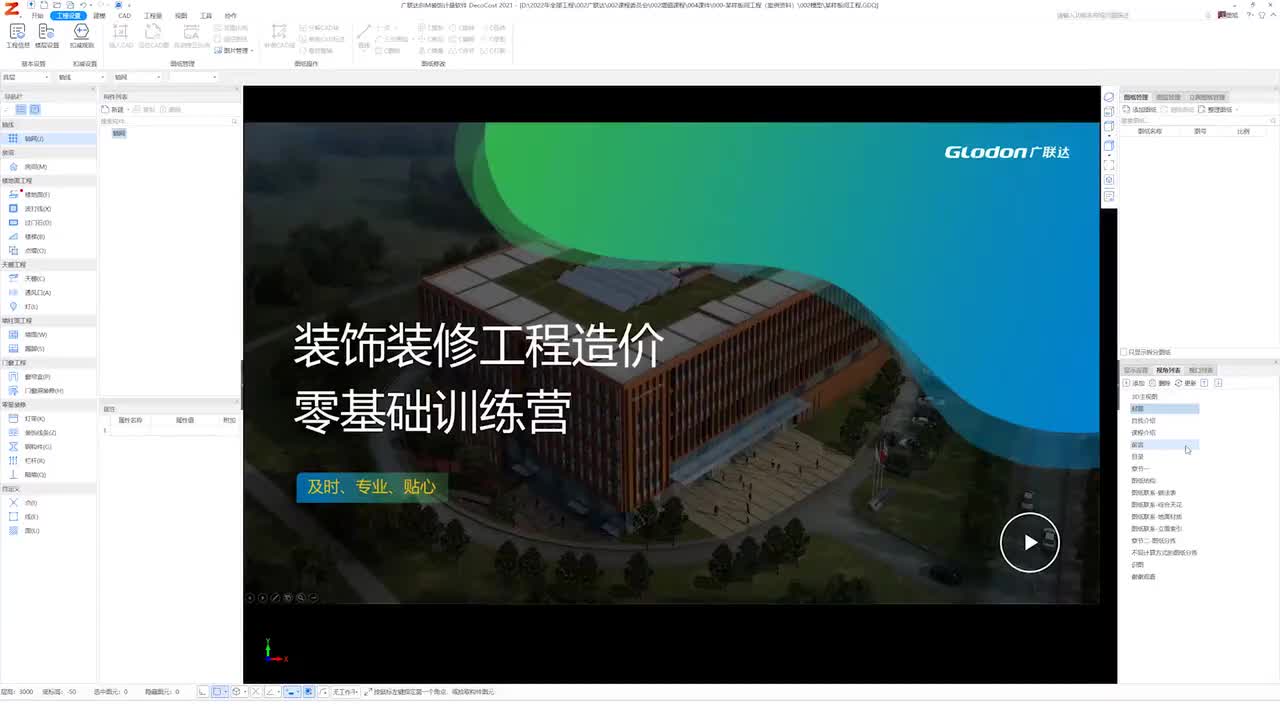Select 点缀(O) accent item

(48, 251)
